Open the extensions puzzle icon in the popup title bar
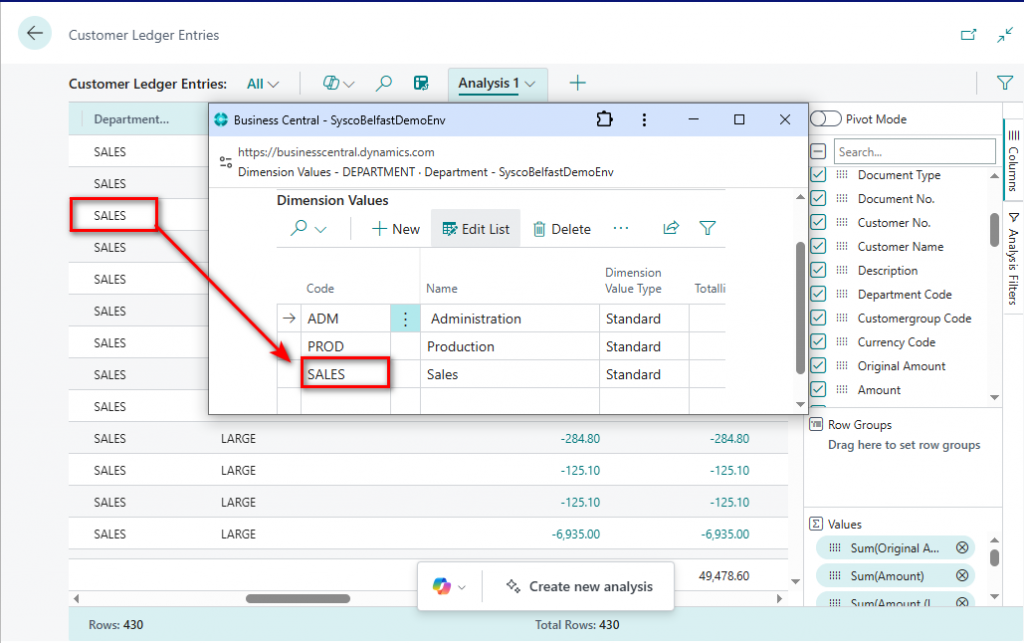Viewport: 1024px width, 643px height. 604,119
